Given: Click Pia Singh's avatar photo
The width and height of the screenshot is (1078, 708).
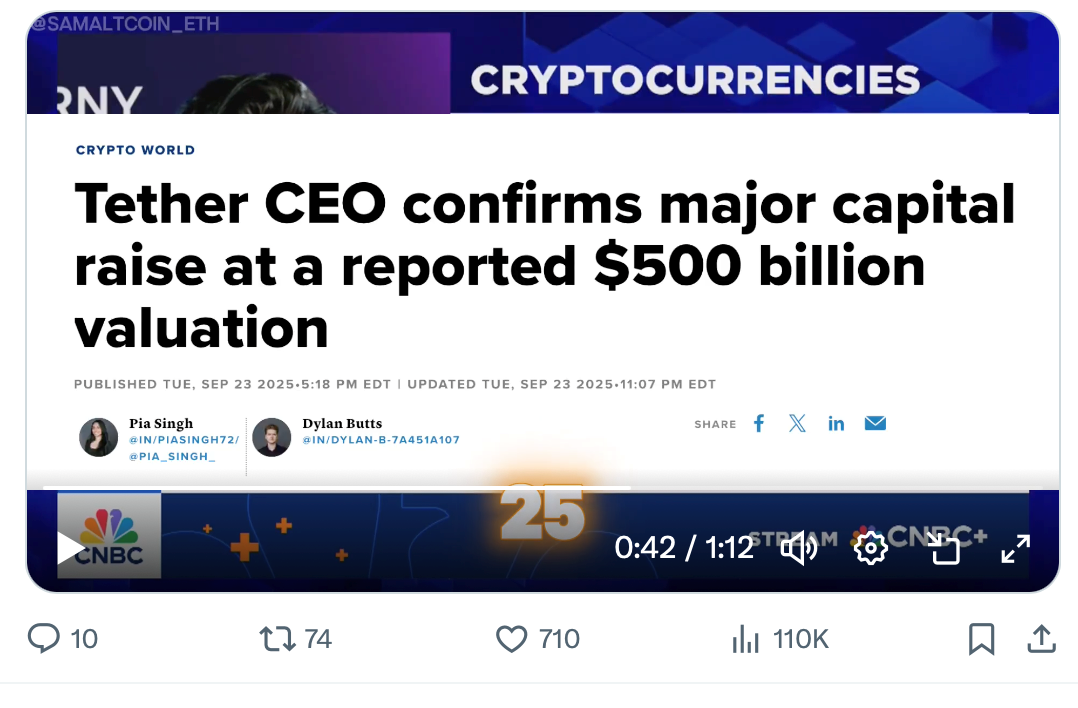Looking at the screenshot, I should (x=99, y=437).
